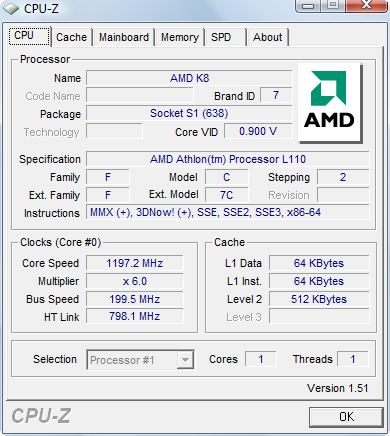Go to the SPD tab
Image resolution: width=390 pixels, height=436 pixels.
221,37
